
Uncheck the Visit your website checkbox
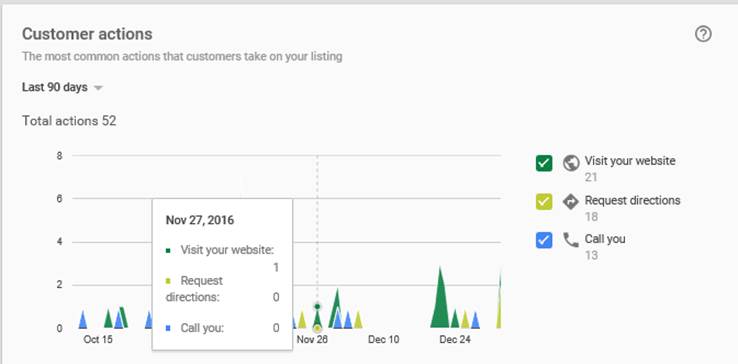(x=544, y=163)
